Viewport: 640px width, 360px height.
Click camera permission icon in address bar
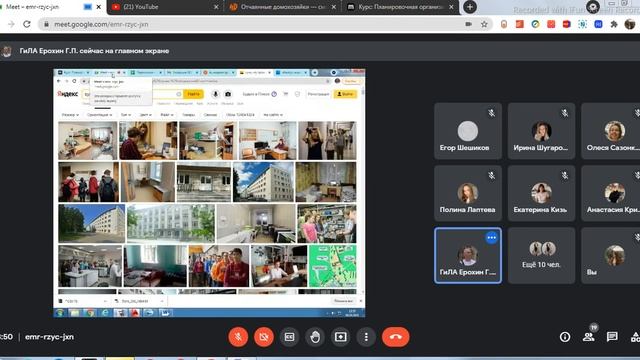click(468, 24)
